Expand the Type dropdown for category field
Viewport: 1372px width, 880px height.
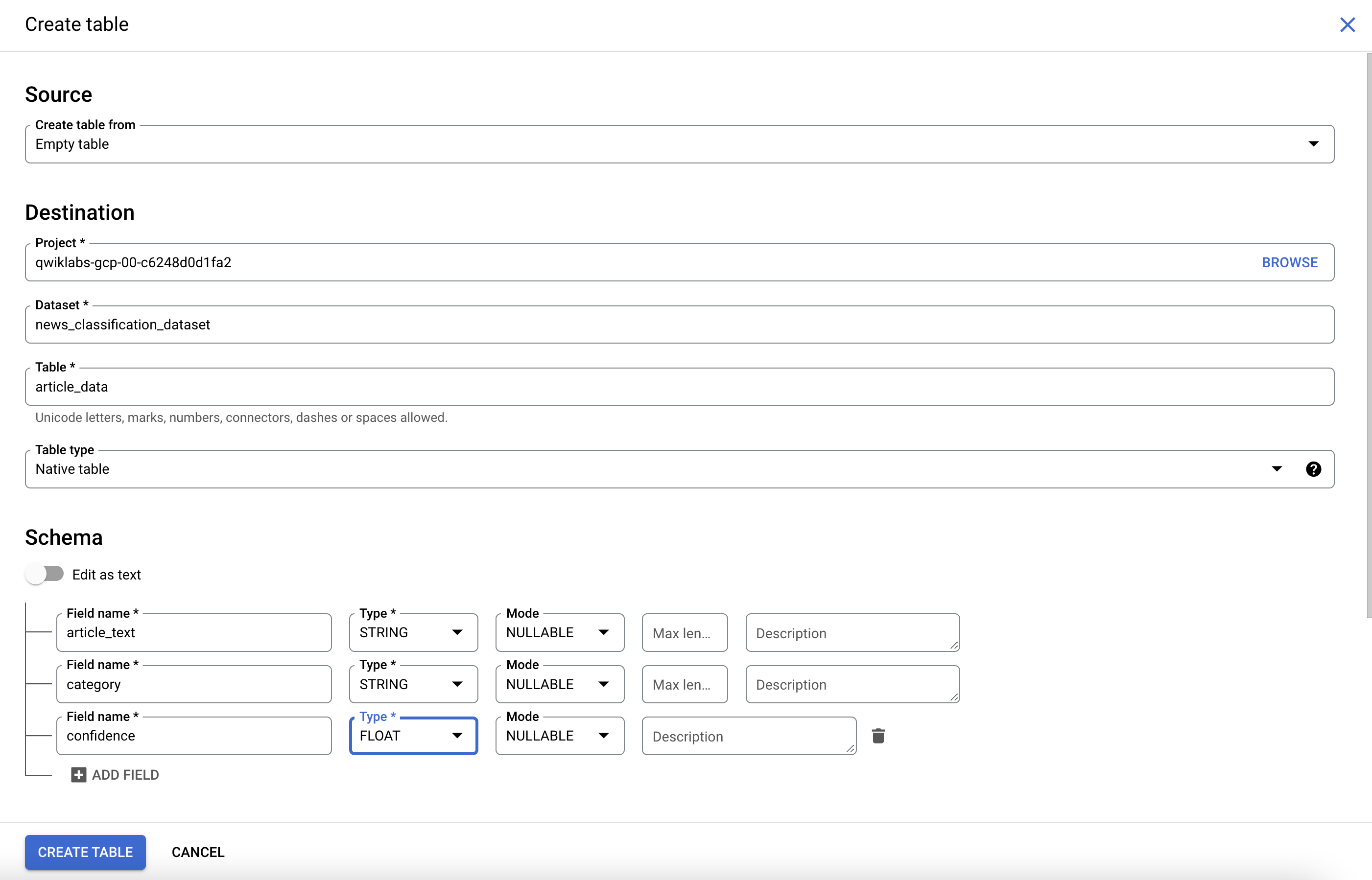click(x=459, y=684)
